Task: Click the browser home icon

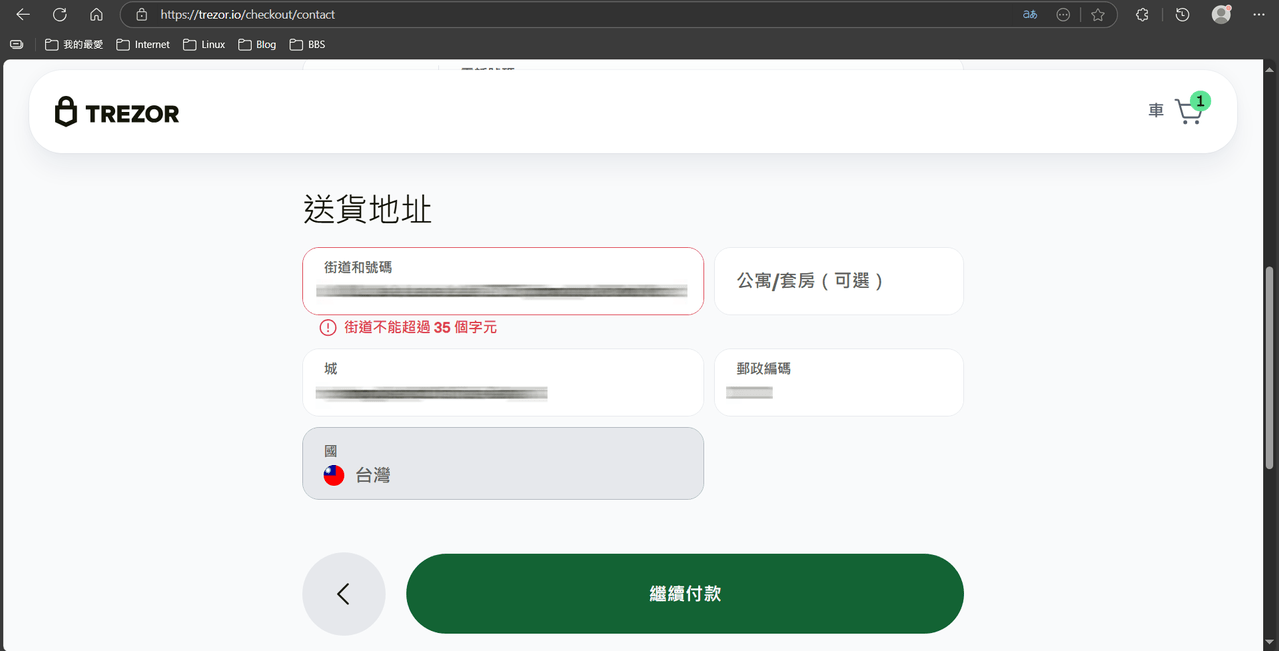Action: pos(95,14)
